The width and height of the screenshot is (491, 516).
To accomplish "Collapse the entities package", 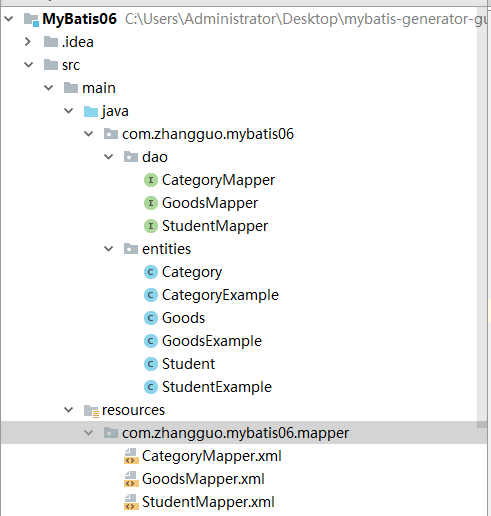I will point(109,249).
